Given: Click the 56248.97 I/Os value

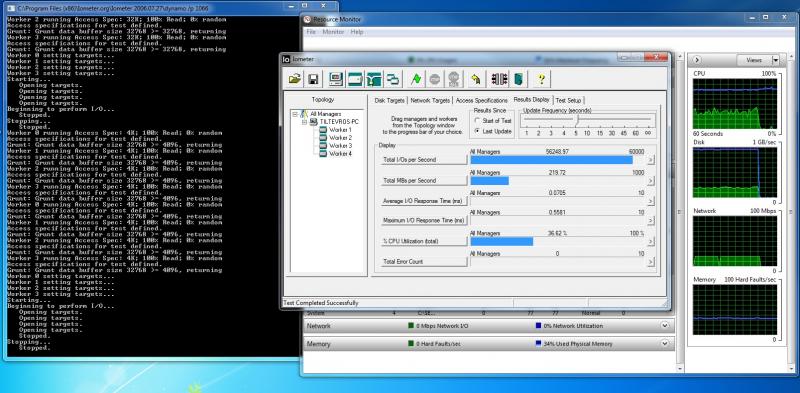Looking at the screenshot, I should click(x=557, y=152).
